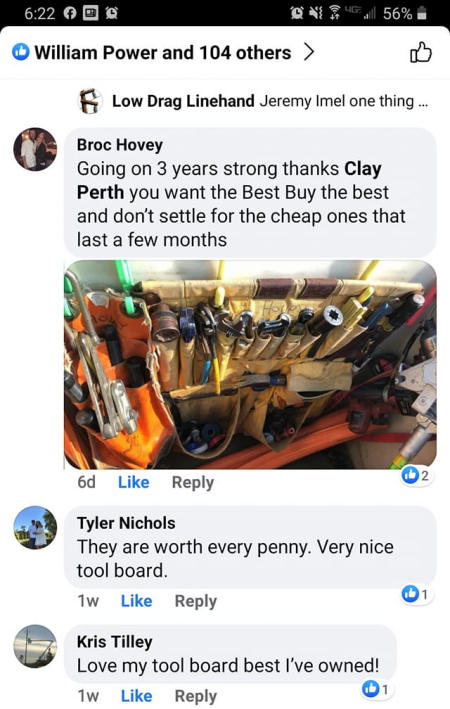
Task: Tap Low Drag Linehand page avatar
Action: 90,100
